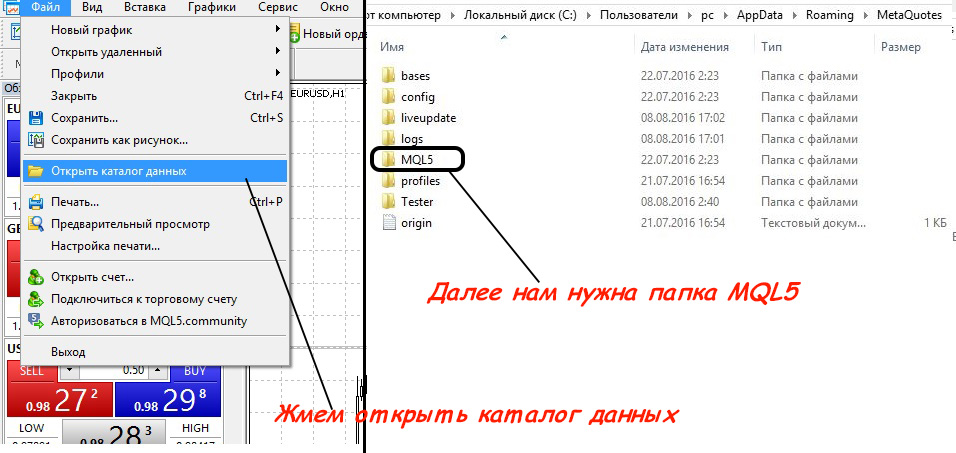Click the pc breadcrumb in address bar
The image size is (956, 453).
pyautogui.click(x=707, y=15)
